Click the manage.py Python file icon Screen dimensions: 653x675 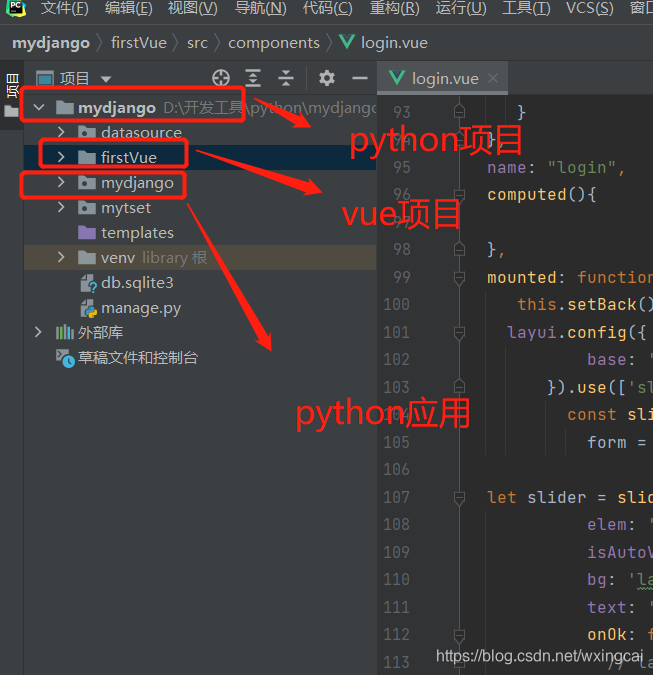click(88, 308)
